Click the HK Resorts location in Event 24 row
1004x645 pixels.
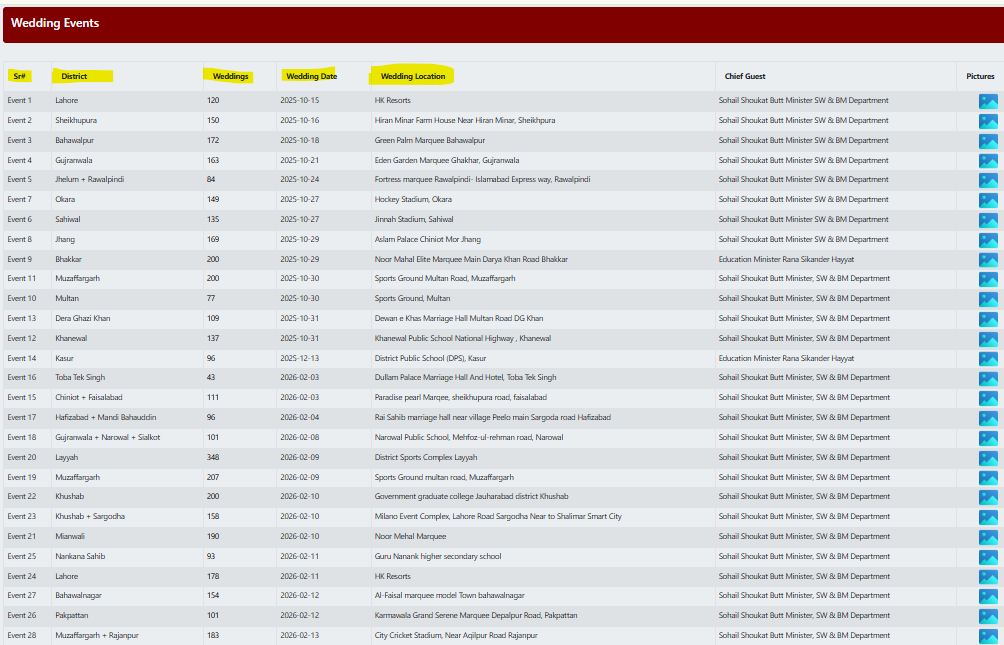tap(393, 576)
